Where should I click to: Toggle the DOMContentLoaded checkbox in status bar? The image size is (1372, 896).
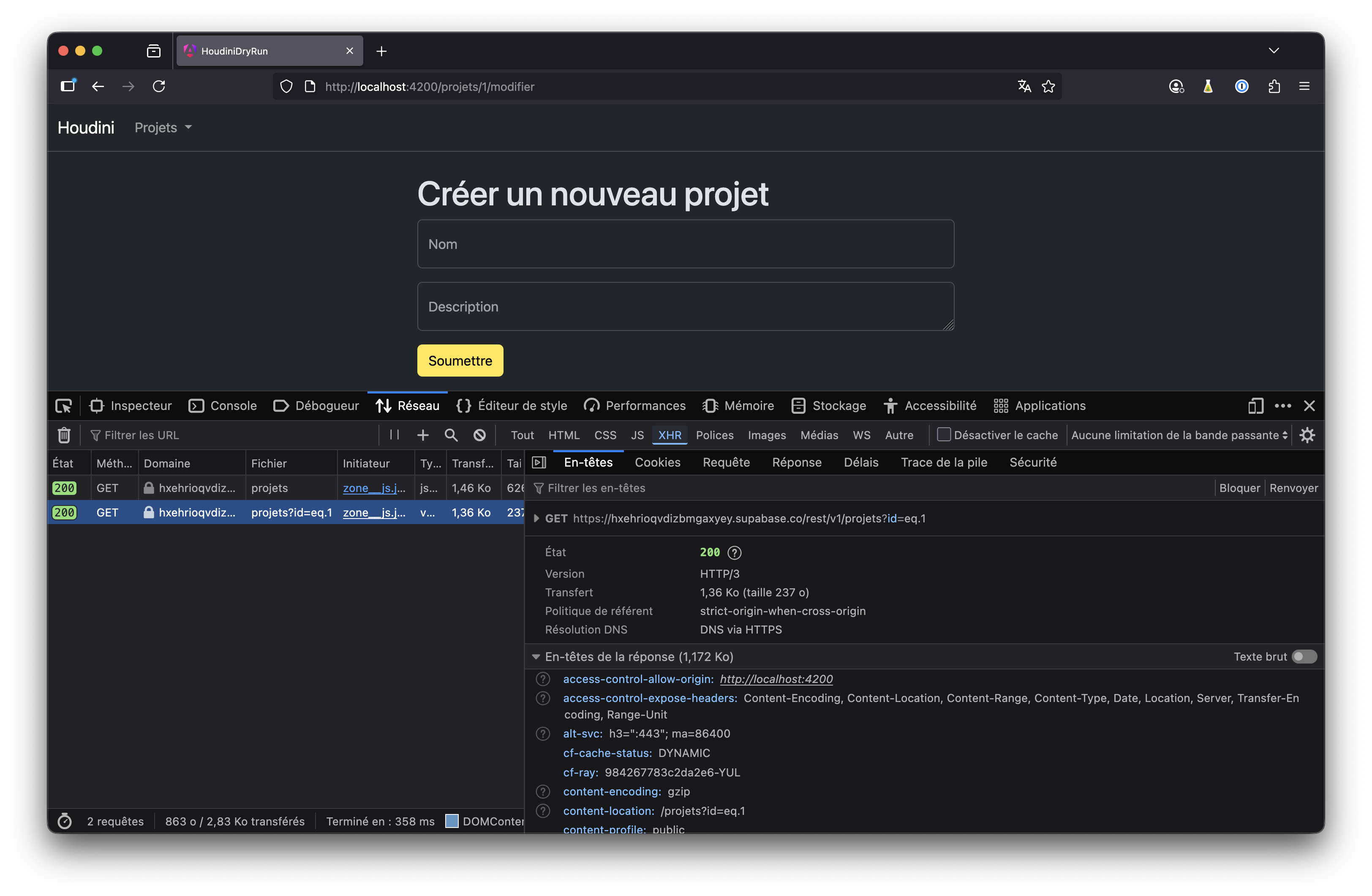pos(452,821)
